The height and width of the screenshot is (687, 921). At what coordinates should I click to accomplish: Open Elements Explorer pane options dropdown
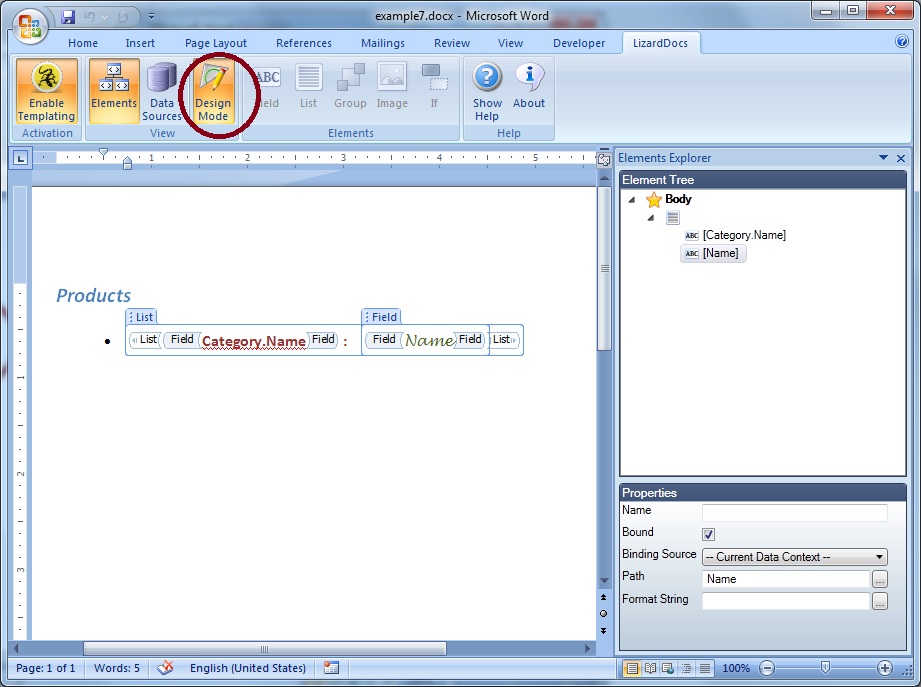pyautogui.click(x=883, y=157)
